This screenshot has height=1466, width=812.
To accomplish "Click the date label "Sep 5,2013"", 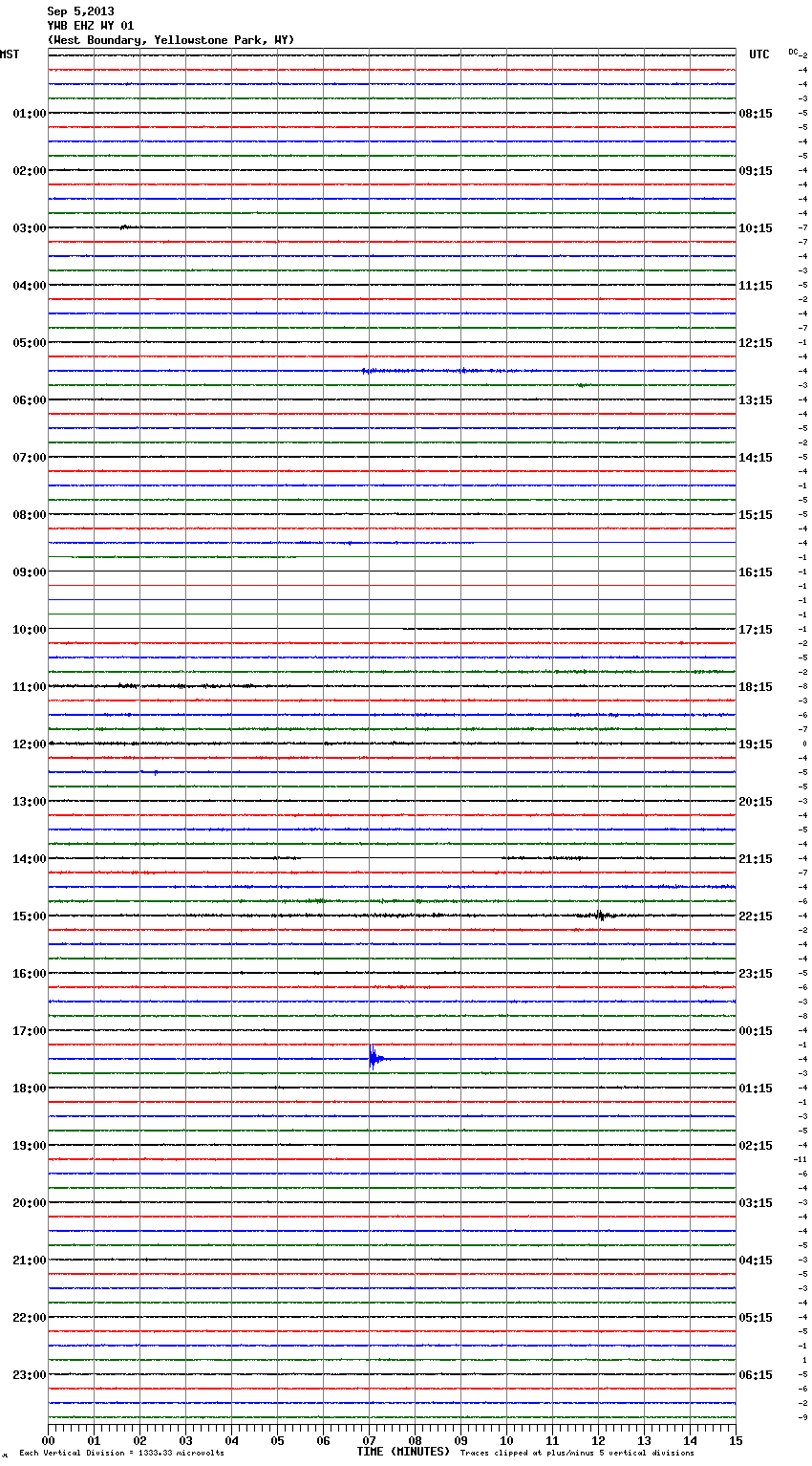I will point(80,11).
